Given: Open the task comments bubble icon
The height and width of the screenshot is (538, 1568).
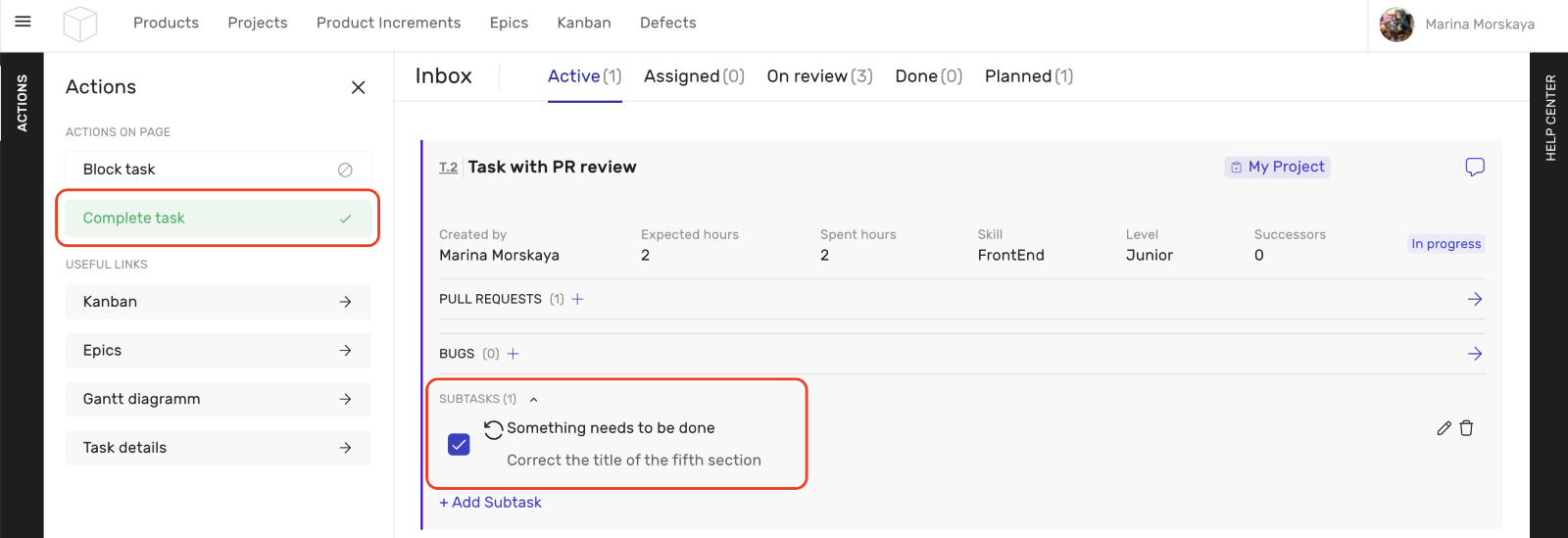Looking at the screenshot, I should 1474,167.
